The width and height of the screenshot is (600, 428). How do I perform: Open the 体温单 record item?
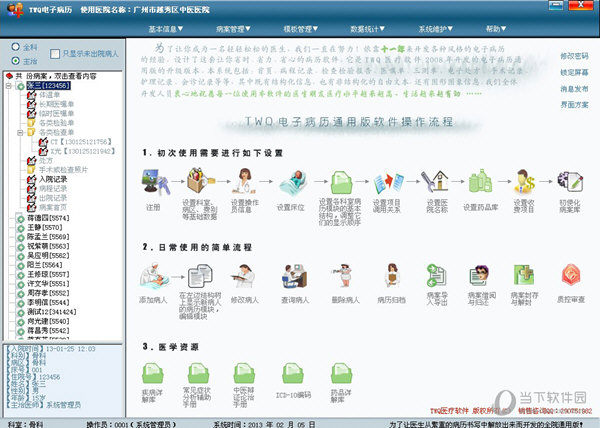(49, 95)
